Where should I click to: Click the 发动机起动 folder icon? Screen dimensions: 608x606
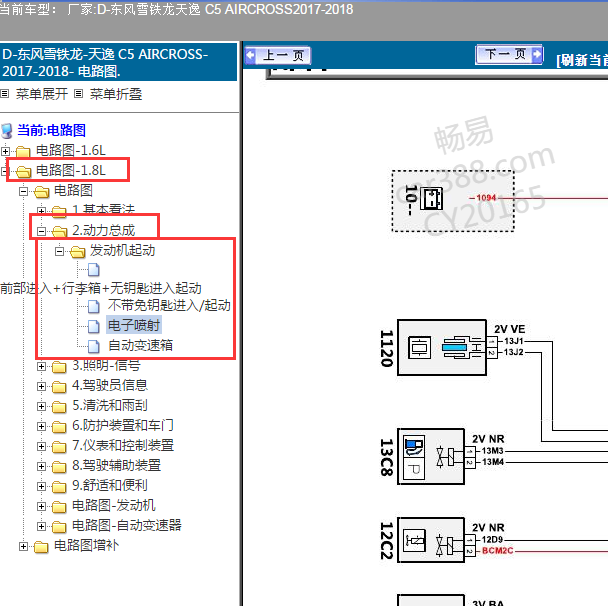point(78,252)
